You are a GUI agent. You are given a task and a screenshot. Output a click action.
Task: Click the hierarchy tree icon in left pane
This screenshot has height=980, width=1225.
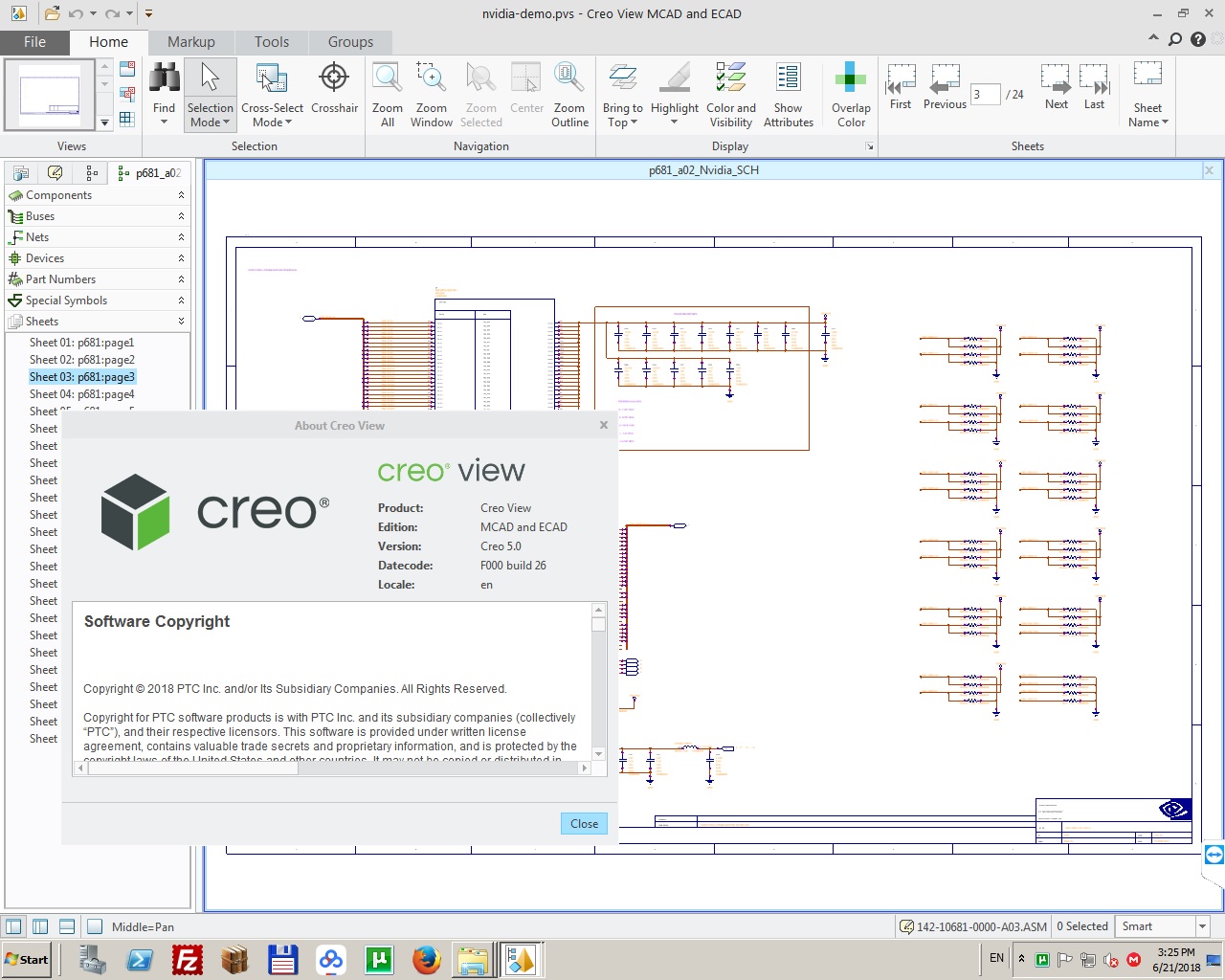click(x=92, y=172)
